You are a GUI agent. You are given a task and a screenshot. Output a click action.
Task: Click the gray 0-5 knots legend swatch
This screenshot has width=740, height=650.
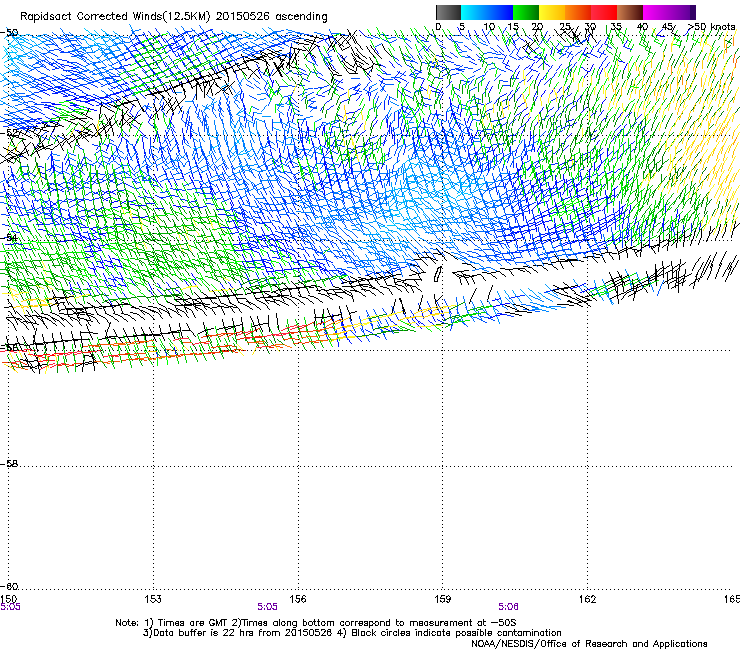tap(448, 12)
